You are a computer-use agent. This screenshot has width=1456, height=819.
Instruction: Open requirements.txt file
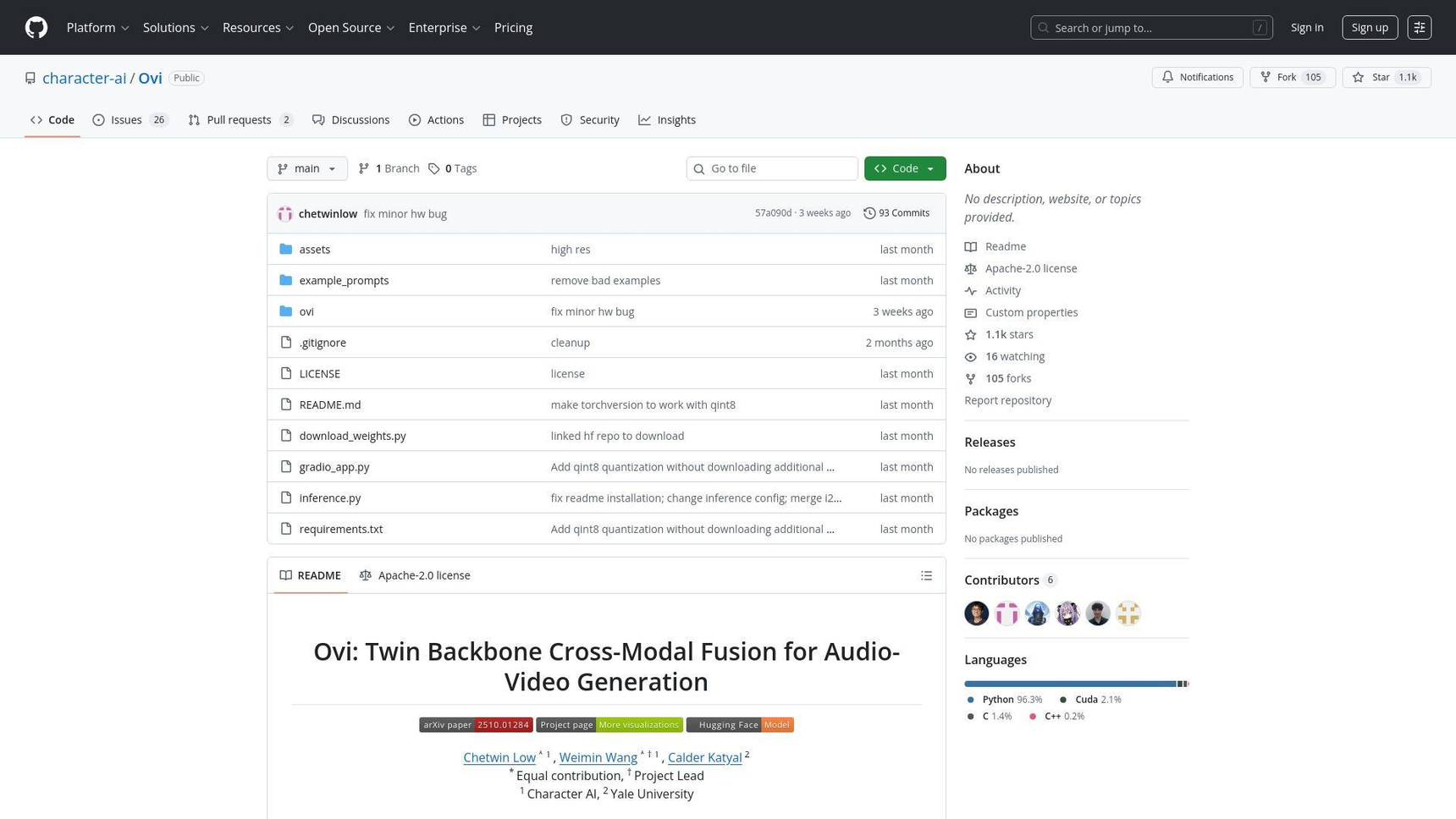click(x=341, y=530)
